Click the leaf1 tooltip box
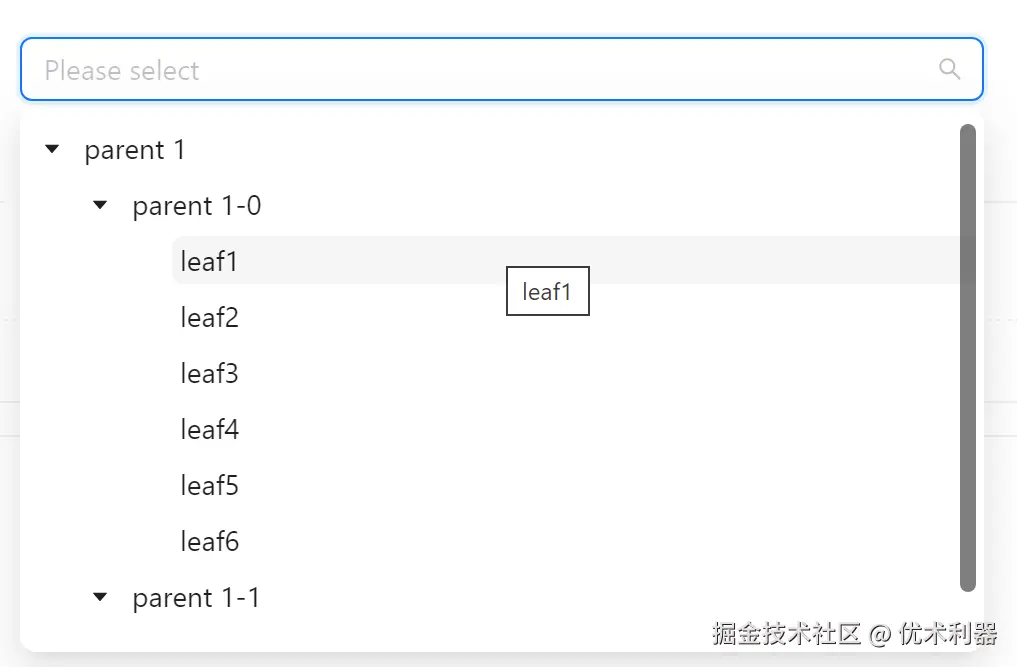 (x=547, y=291)
